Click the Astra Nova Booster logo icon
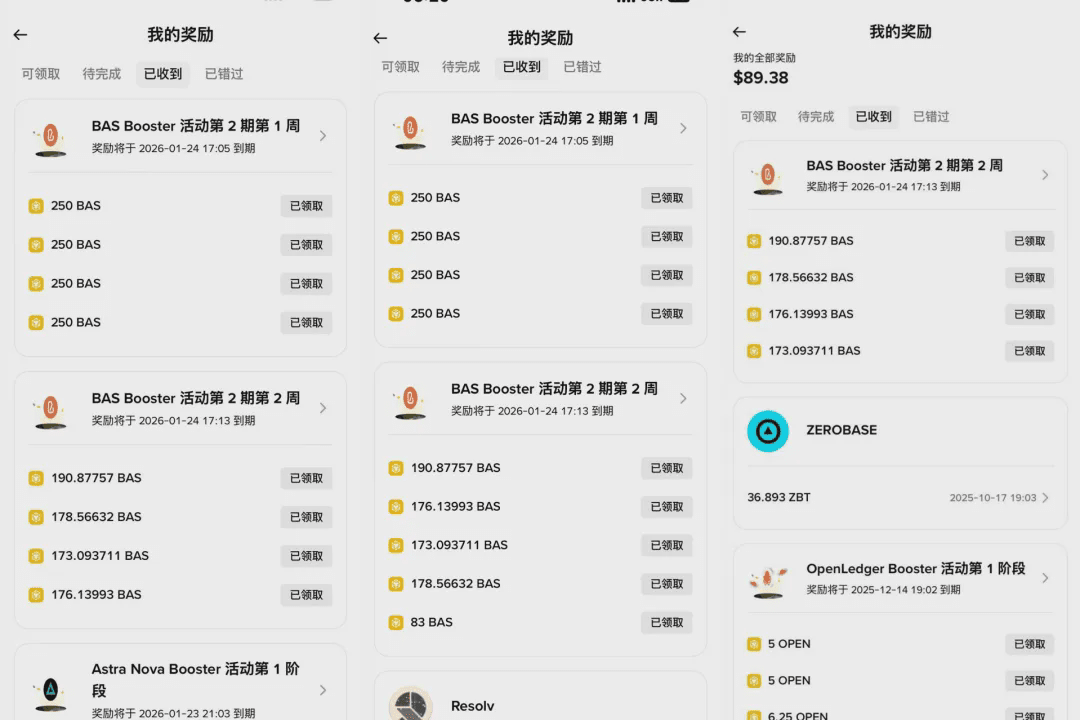Image resolution: width=1080 pixels, height=720 pixels. (x=50, y=689)
